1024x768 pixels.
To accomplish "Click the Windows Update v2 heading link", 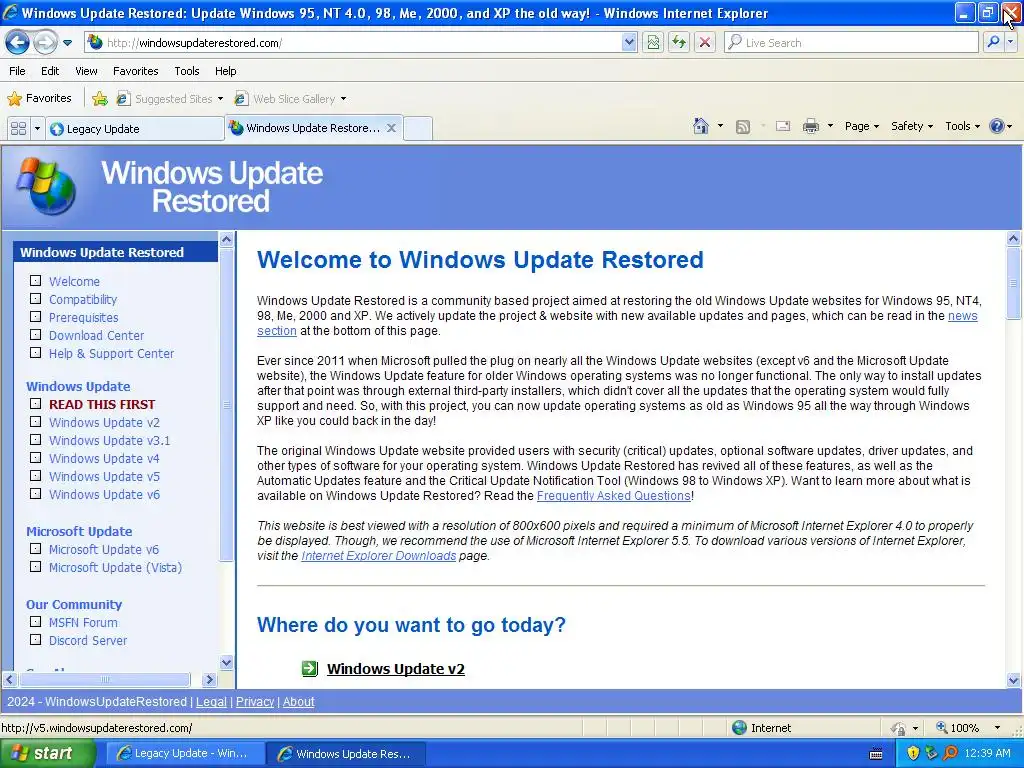I will pyautogui.click(x=396, y=669).
